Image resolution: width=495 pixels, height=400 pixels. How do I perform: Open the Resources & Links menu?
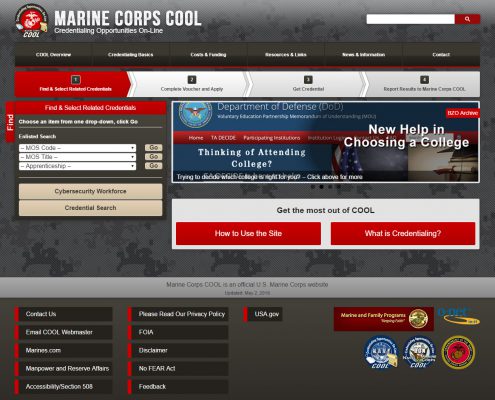286,54
